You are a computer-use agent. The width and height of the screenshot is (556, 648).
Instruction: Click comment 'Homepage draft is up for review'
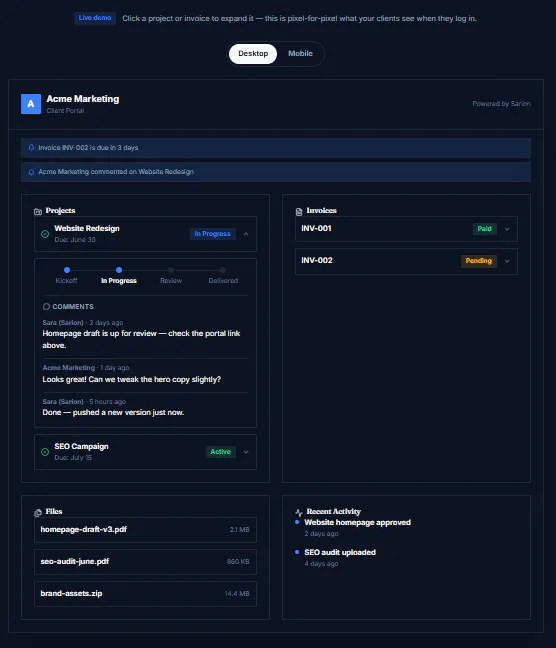point(141,339)
